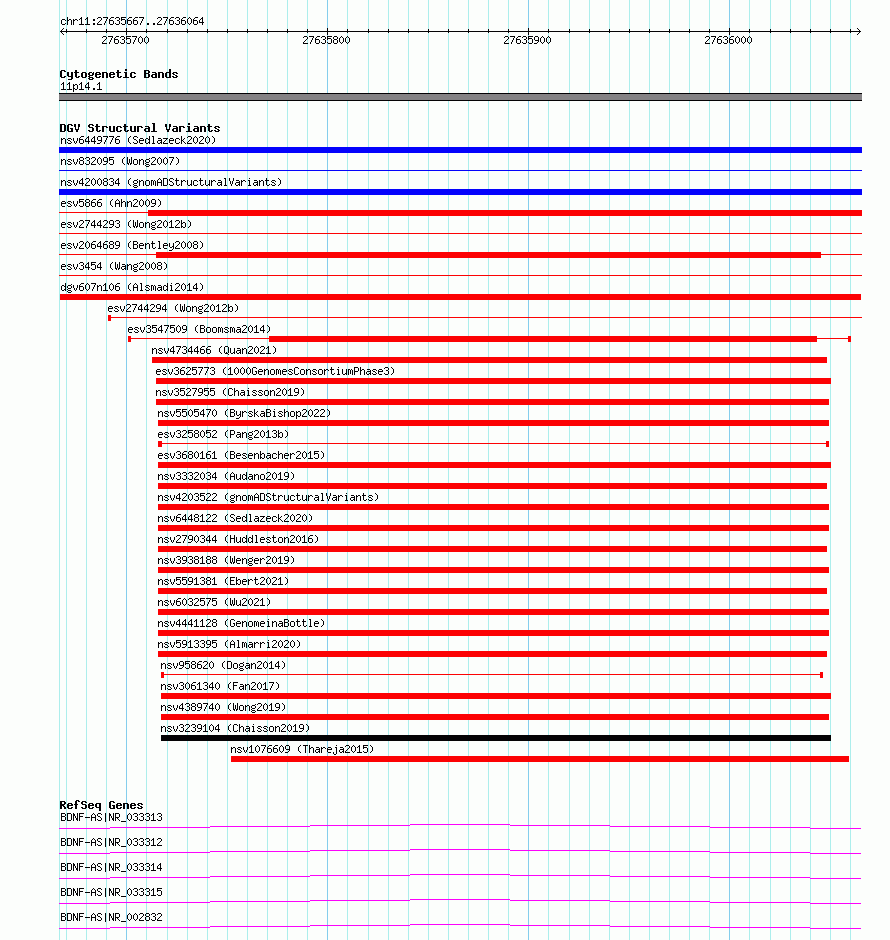
Task: Select the nsv6032575 (Wu2021) label
Action: pyautogui.click(x=214, y=602)
